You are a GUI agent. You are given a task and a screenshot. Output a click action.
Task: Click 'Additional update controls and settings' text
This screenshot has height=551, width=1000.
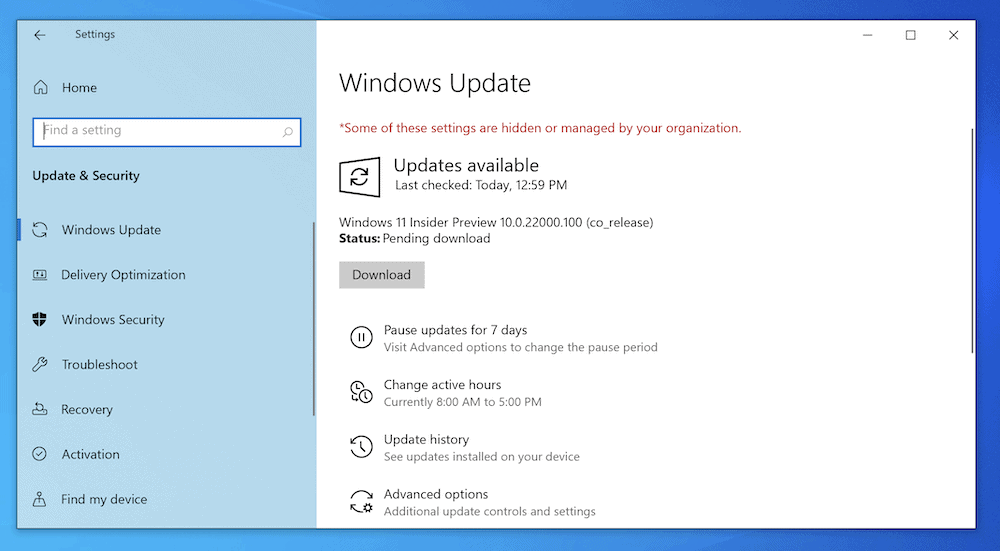point(490,511)
